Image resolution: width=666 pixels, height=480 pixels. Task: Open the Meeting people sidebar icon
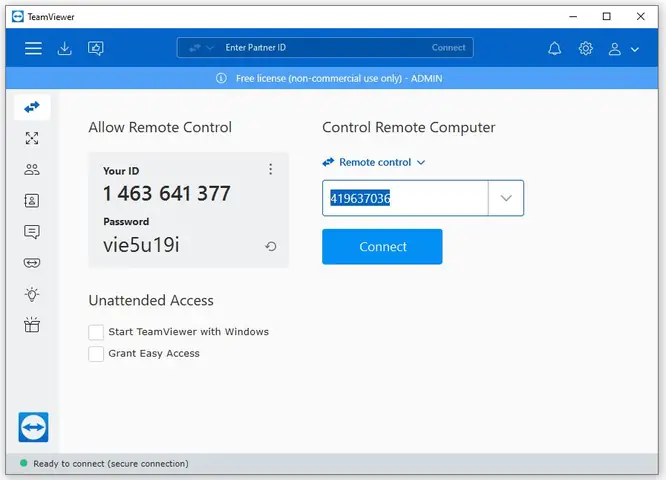pos(32,169)
